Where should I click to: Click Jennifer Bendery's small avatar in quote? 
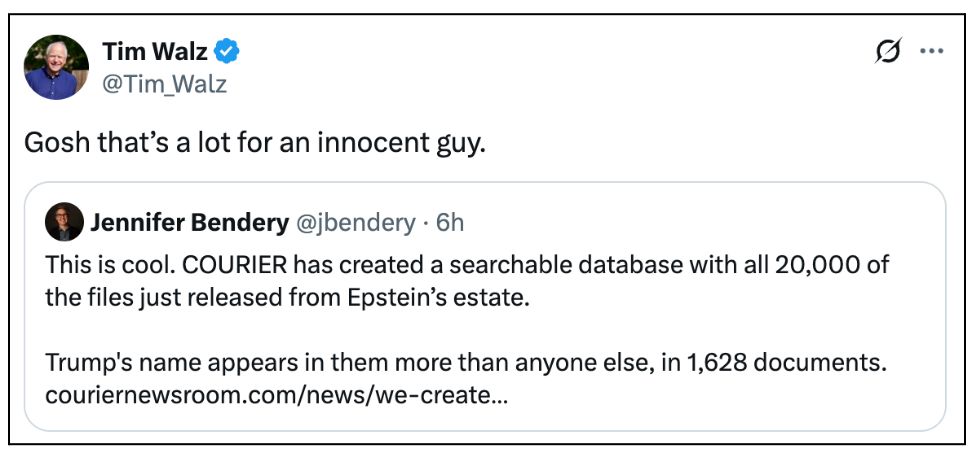(x=64, y=221)
